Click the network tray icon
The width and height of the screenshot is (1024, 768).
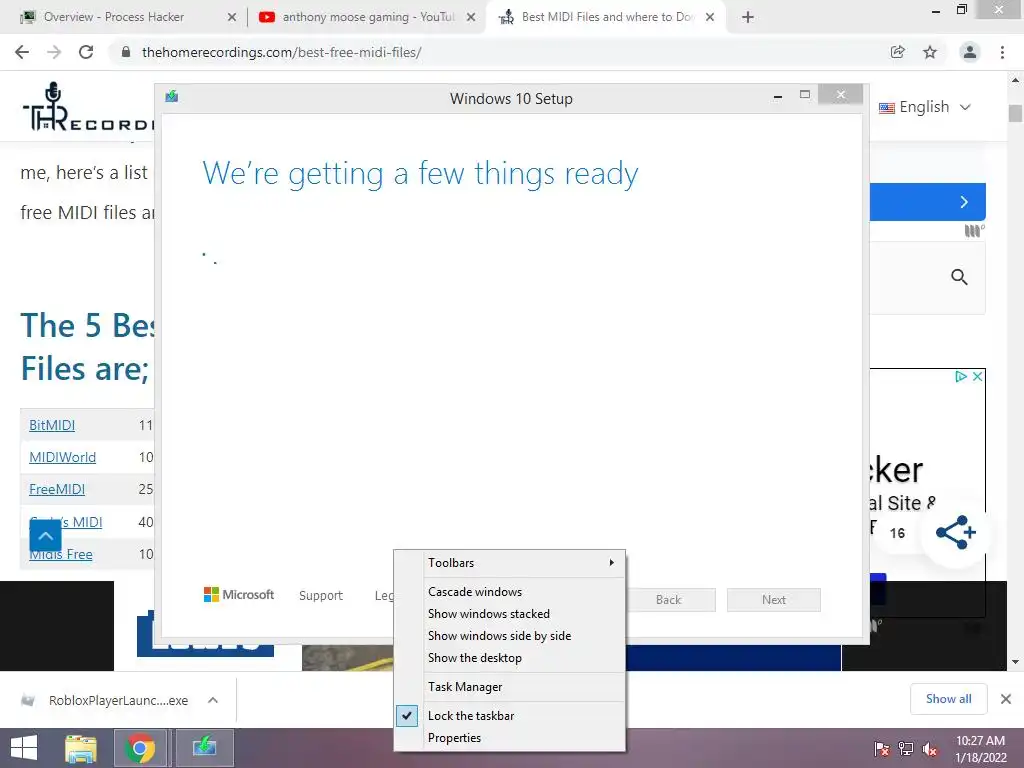coord(906,749)
